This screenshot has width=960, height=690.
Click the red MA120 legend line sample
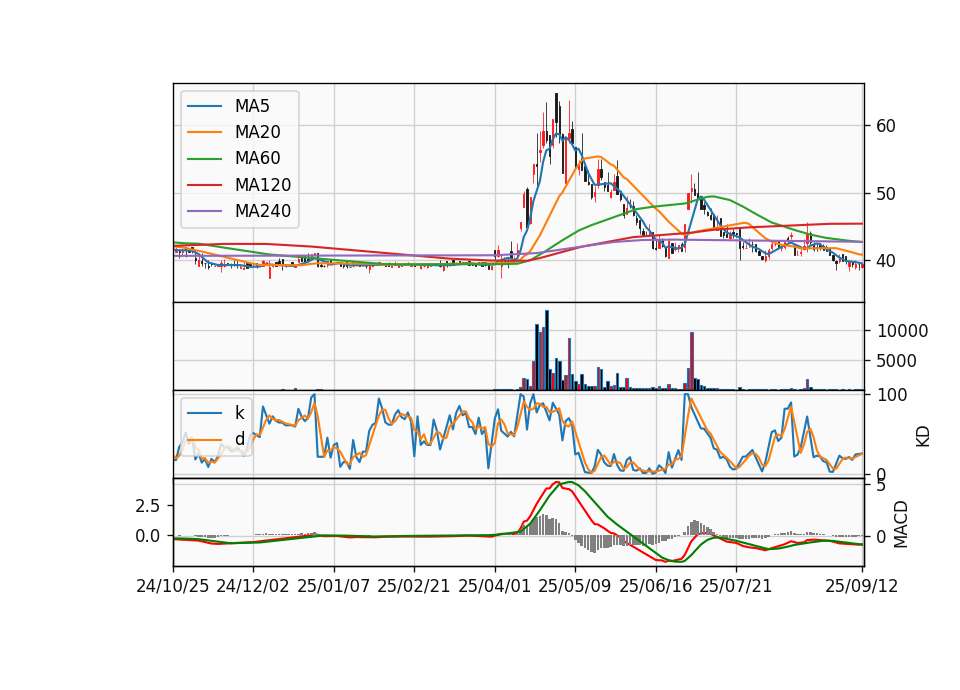click(x=204, y=185)
